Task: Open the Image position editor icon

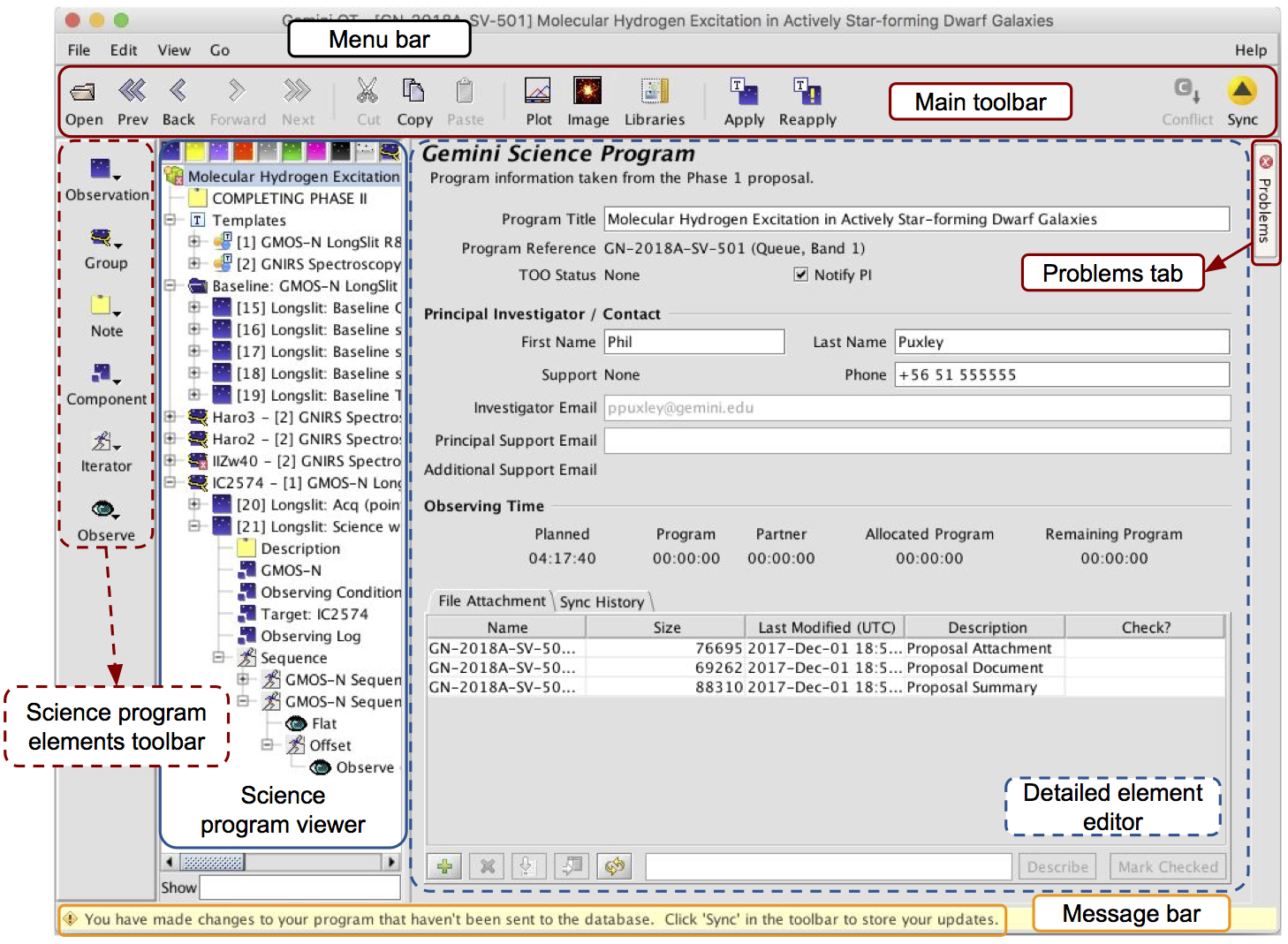Action: click(587, 90)
